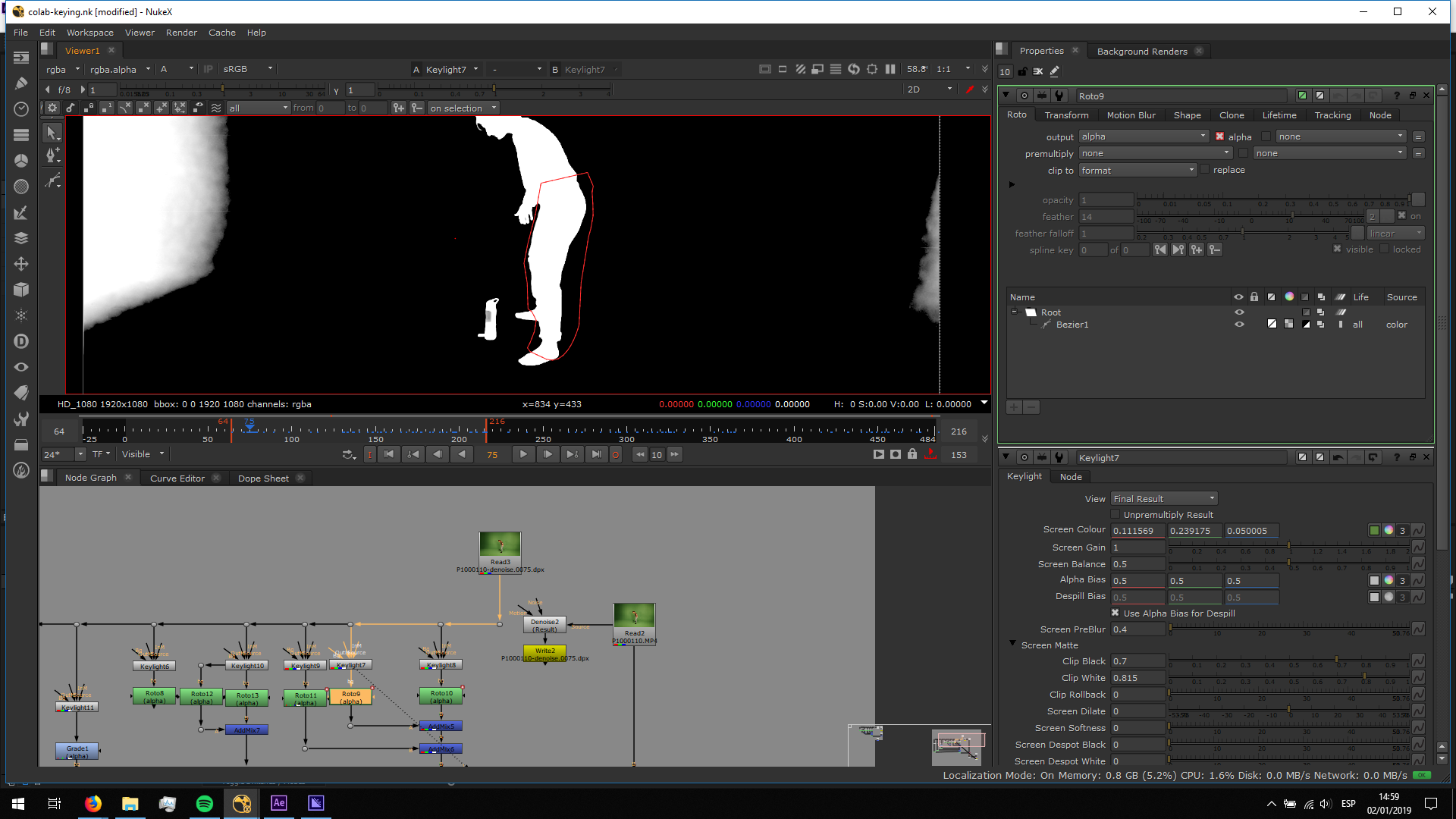Click the Screen Colour swatch button
This screenshot has width=1456, height=819.
pyautogui.click(x=1373, y=531)
